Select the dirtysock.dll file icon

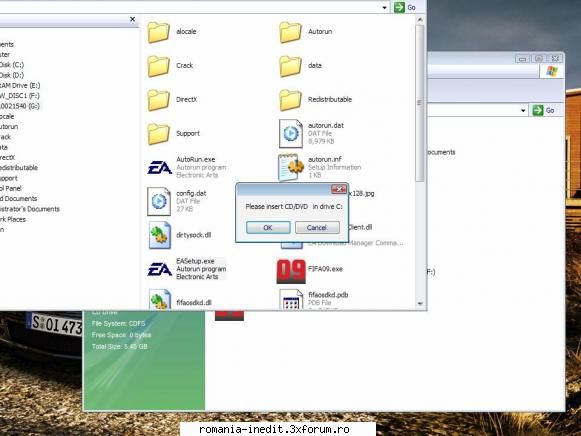click(x=160, y=235)
